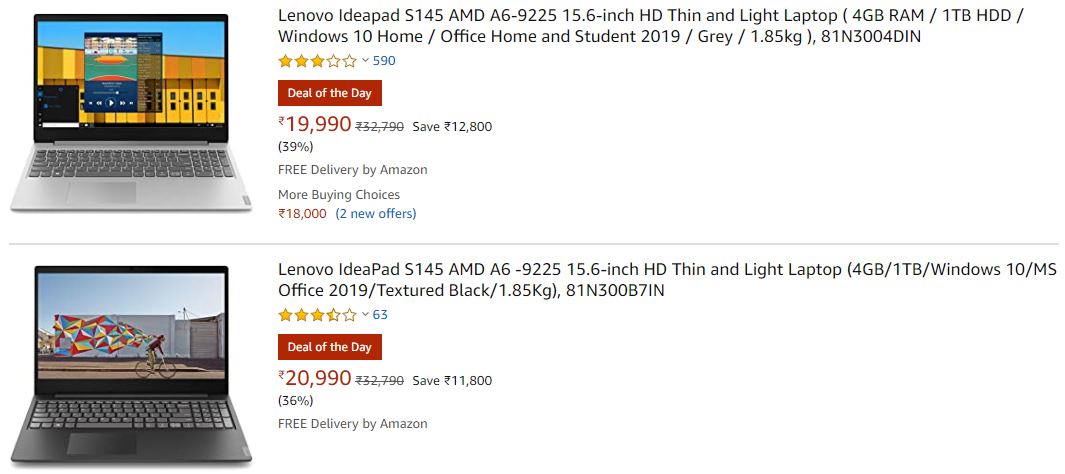Open the 81N3004DIN grey laptop title link

click(x=650, y=26)
